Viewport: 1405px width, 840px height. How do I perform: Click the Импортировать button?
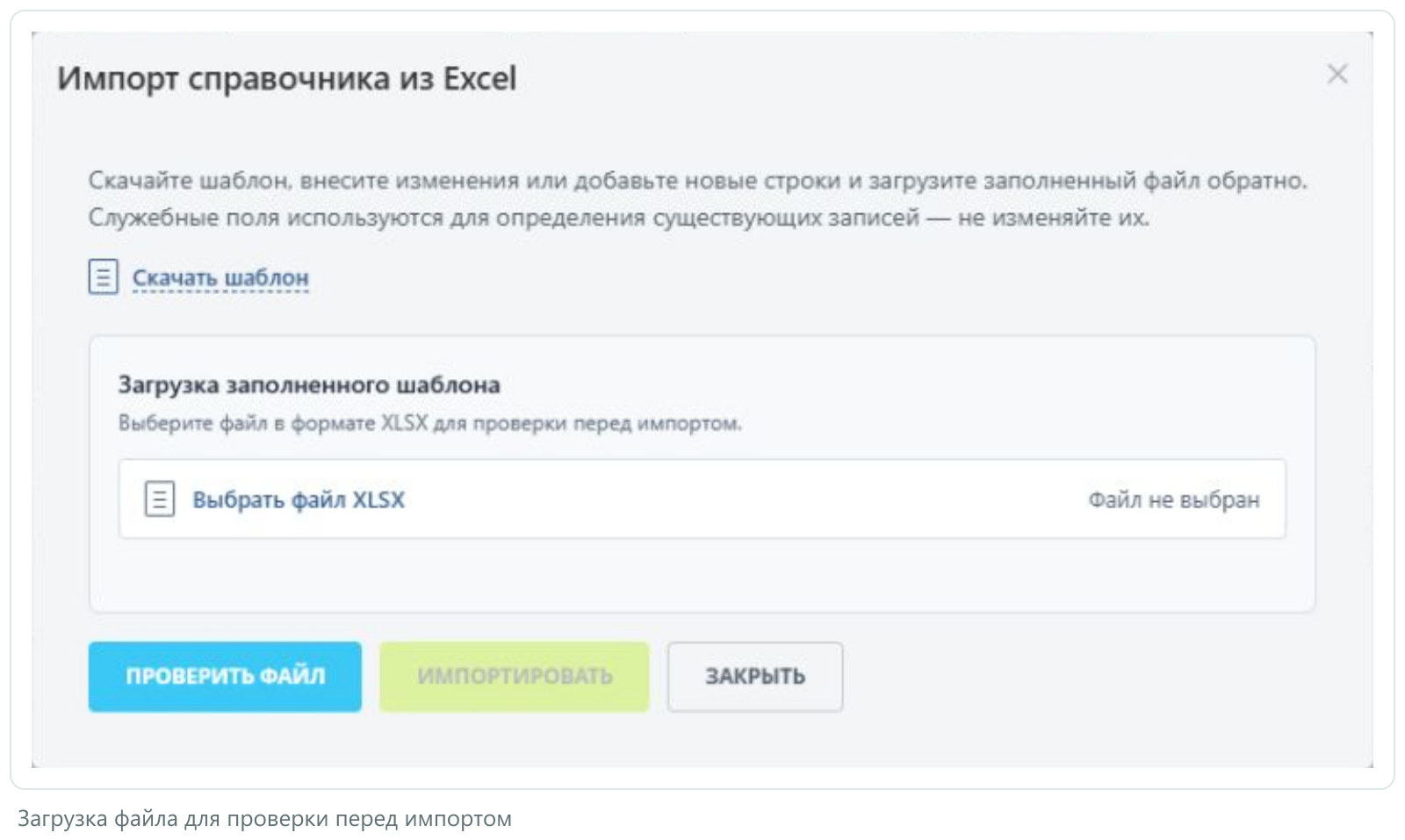tap(515, 676)
